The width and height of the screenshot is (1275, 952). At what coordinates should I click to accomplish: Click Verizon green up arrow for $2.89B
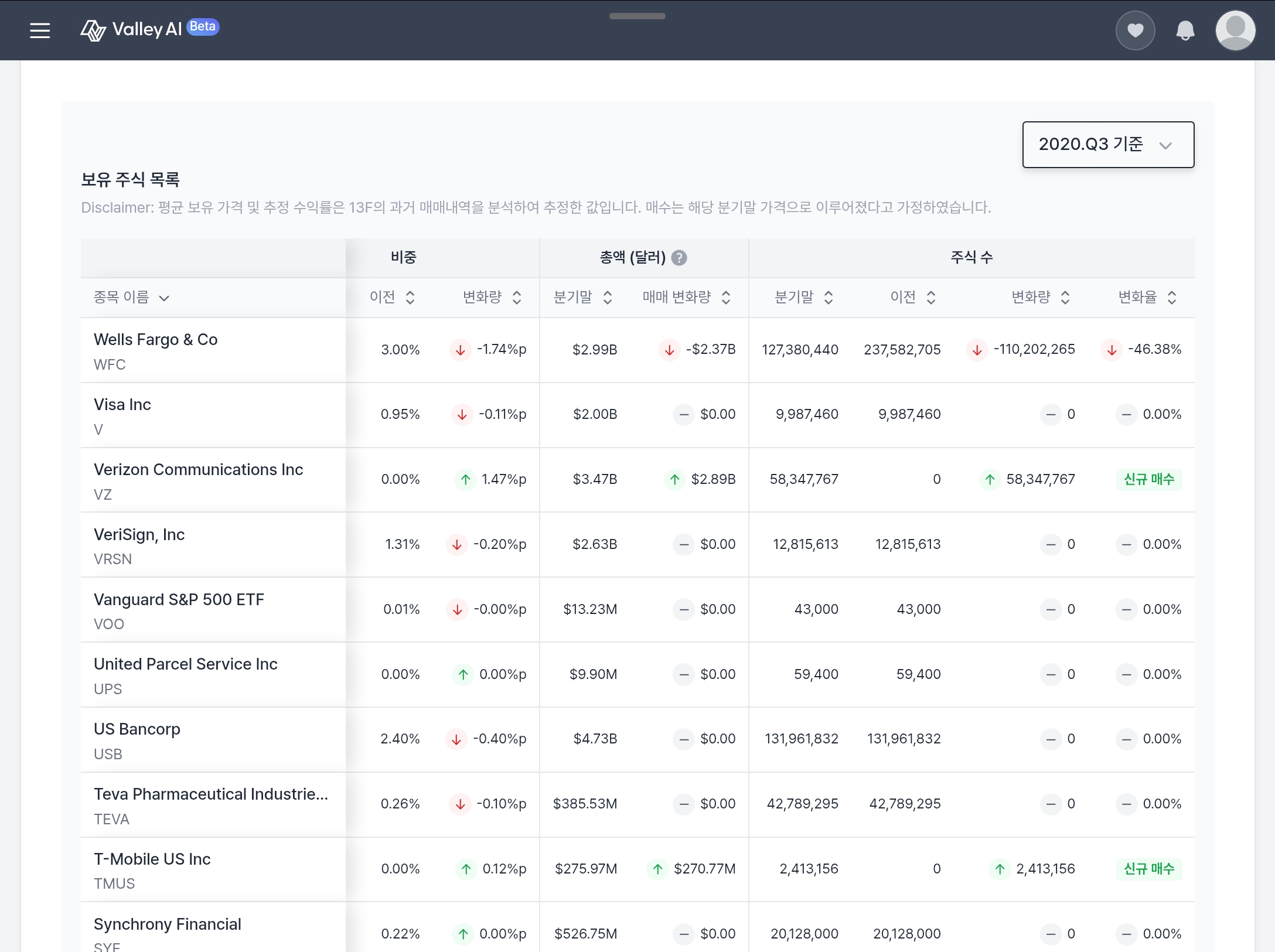[x=675, y=480]
